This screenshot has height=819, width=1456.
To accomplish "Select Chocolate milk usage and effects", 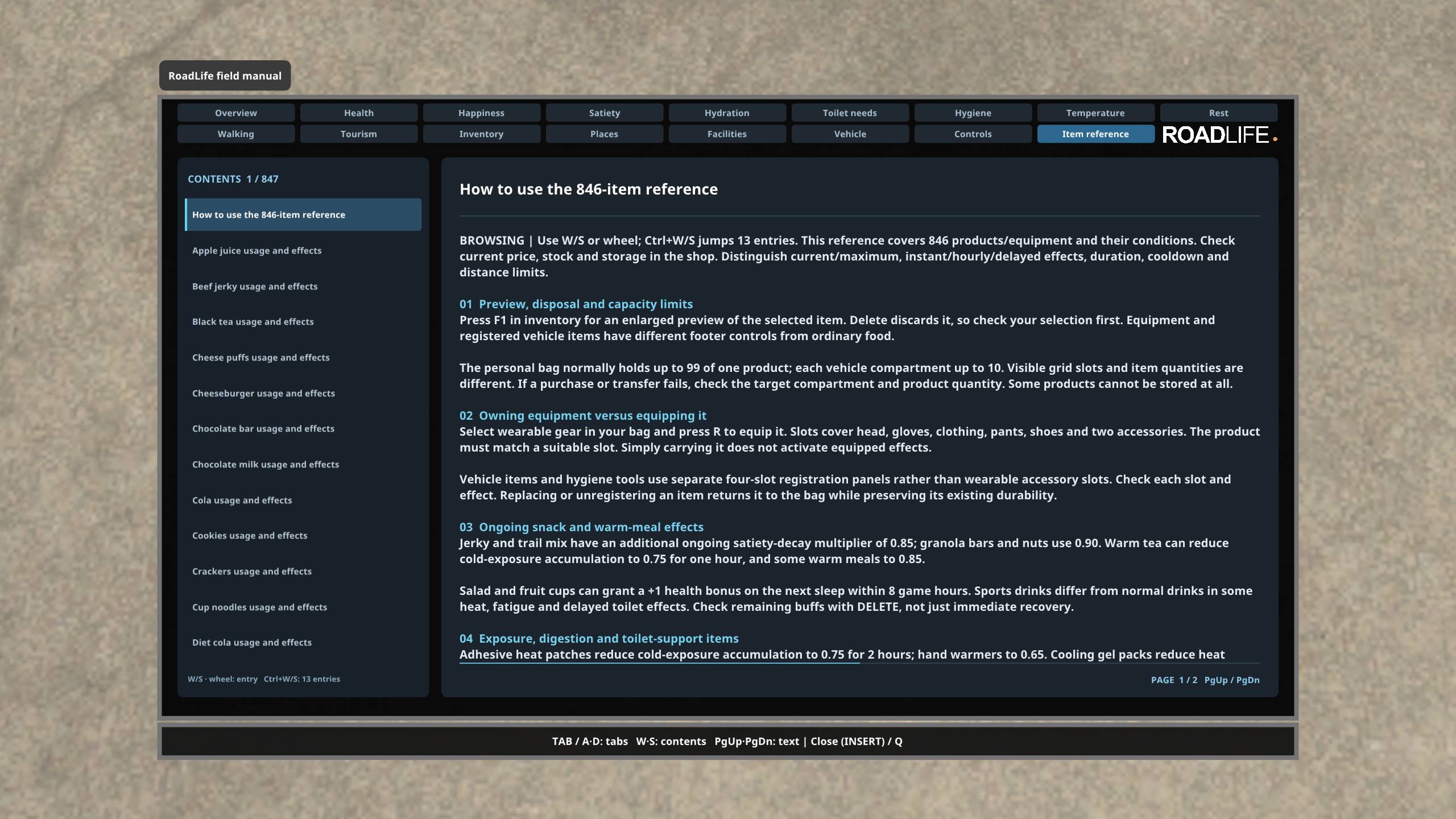I will (303, 464).
